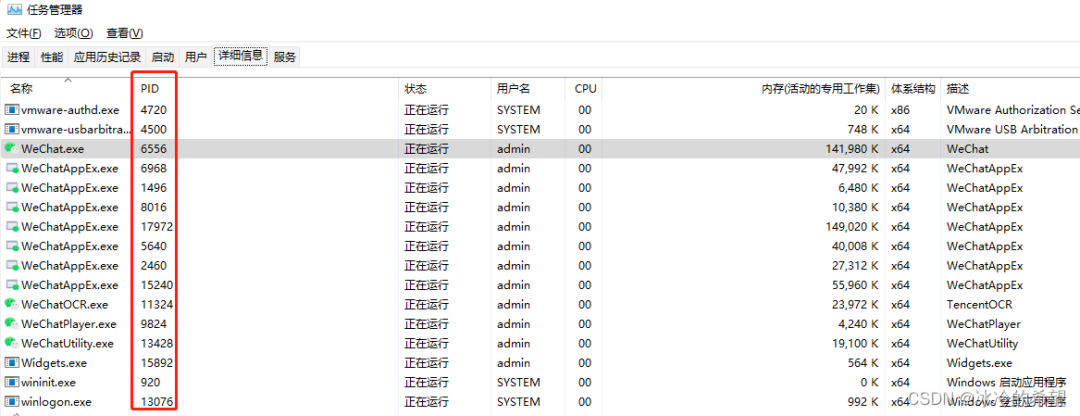Screen dimensions: 1080x416
Task: Sort by the 描述 column header
Action: coord(958,89)
